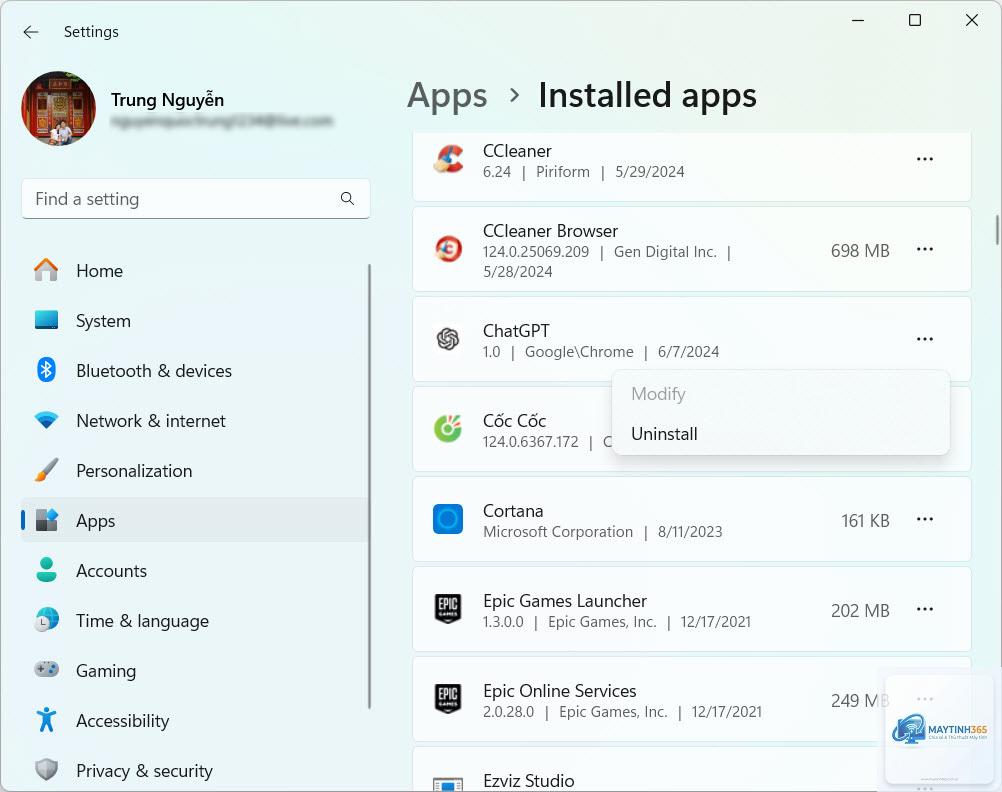Image resolution: width=1002 pixels, height=792 pixels.
Task: Click the Cortana app icon
Action: 448,519
